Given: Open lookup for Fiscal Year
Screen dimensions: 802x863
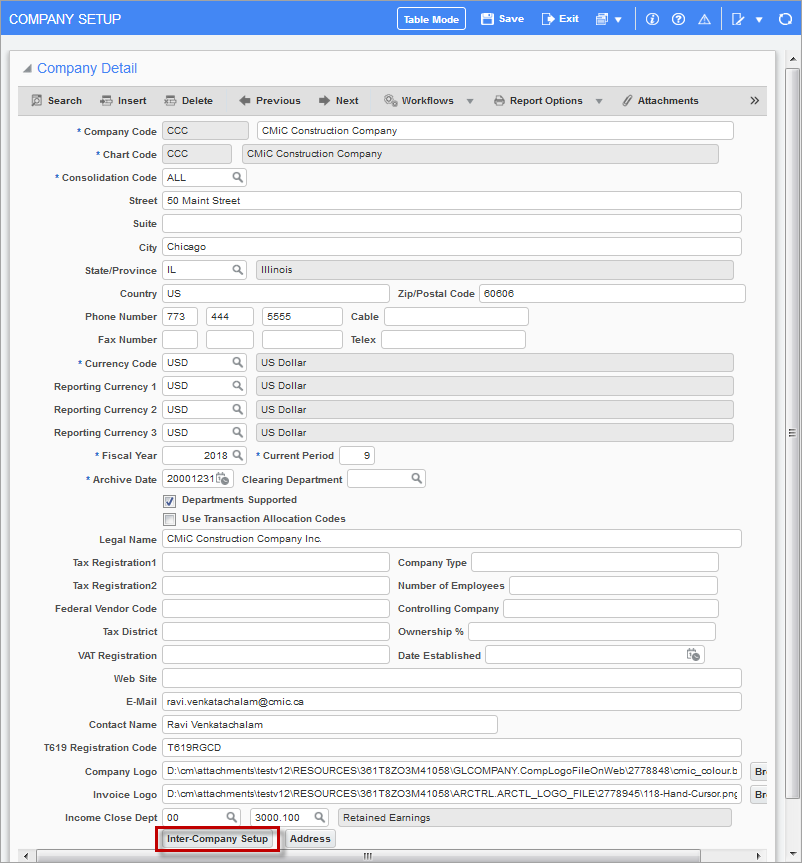Looking at the screenshot, I should pyautogui.click(x=237, y=455).
